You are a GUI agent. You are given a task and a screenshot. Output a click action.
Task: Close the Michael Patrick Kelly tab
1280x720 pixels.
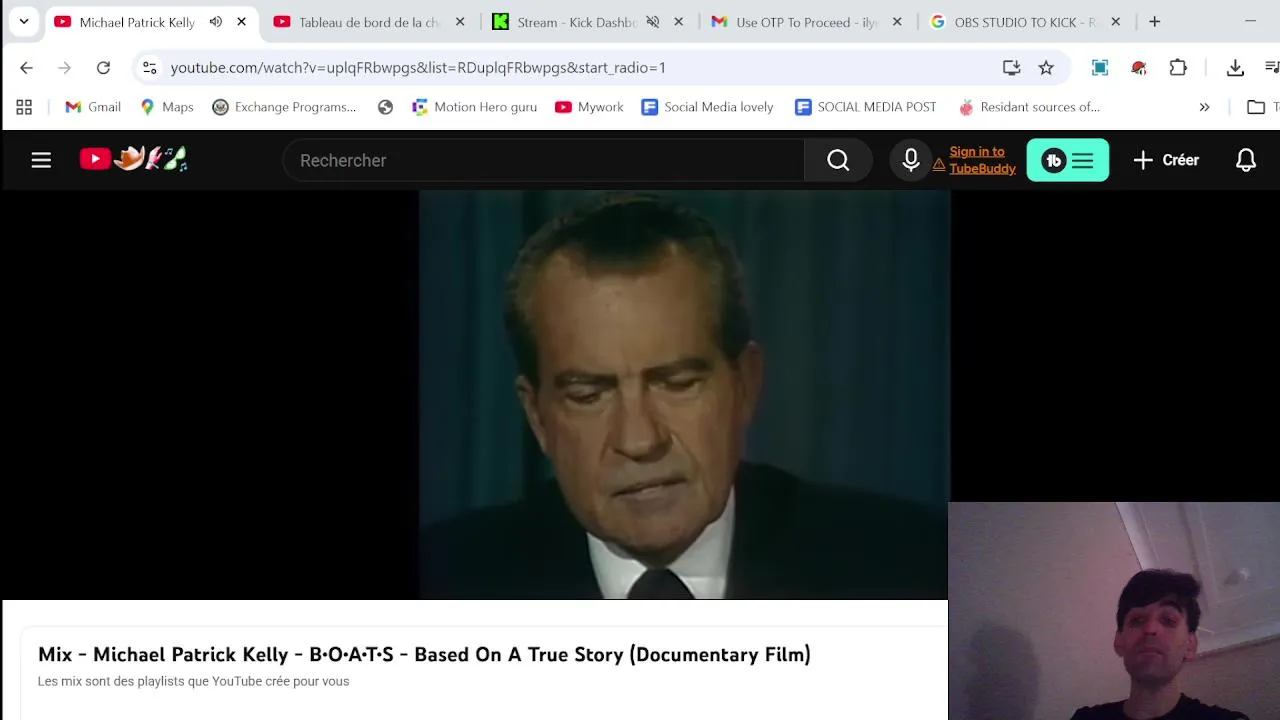point(241,22)
